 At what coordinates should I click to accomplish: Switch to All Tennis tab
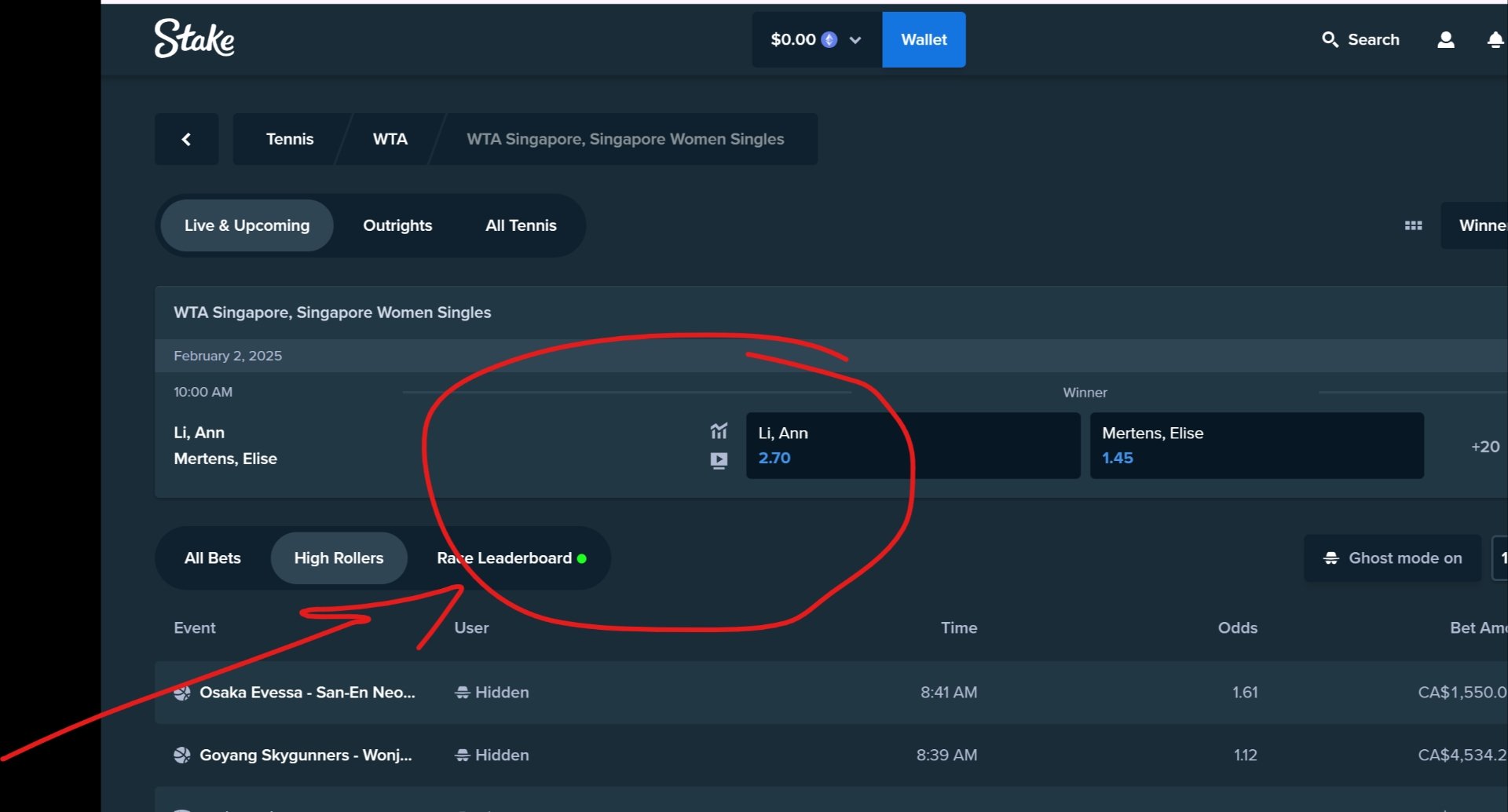(x=521, y=225)
